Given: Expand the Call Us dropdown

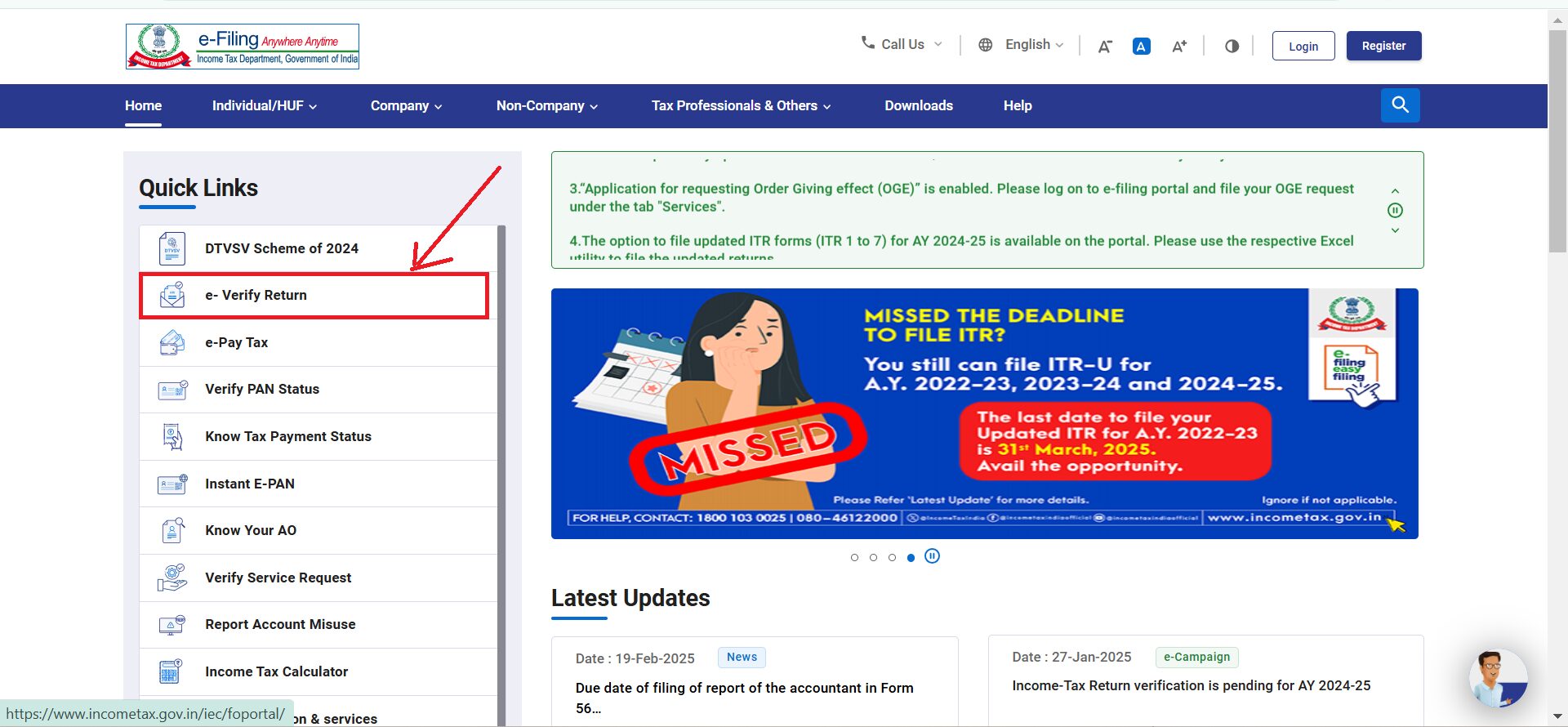Looking at the screenshot, I should pos(902,44).
